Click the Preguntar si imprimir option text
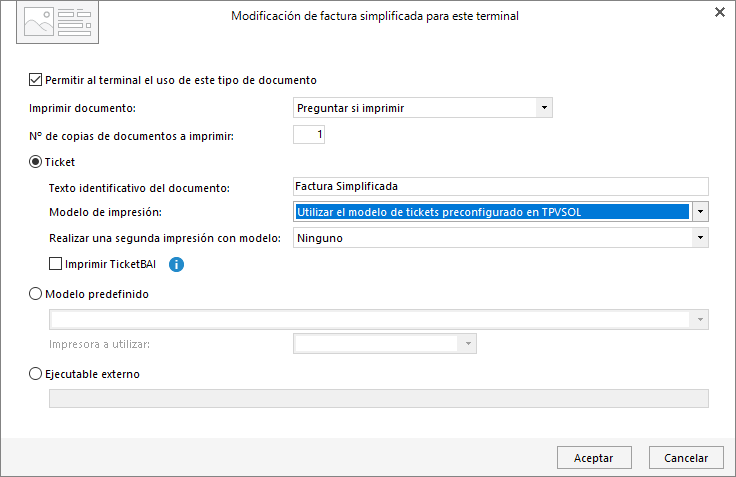Screen dimensions: 736x477 pyautogui.click(x=351, y=108)
